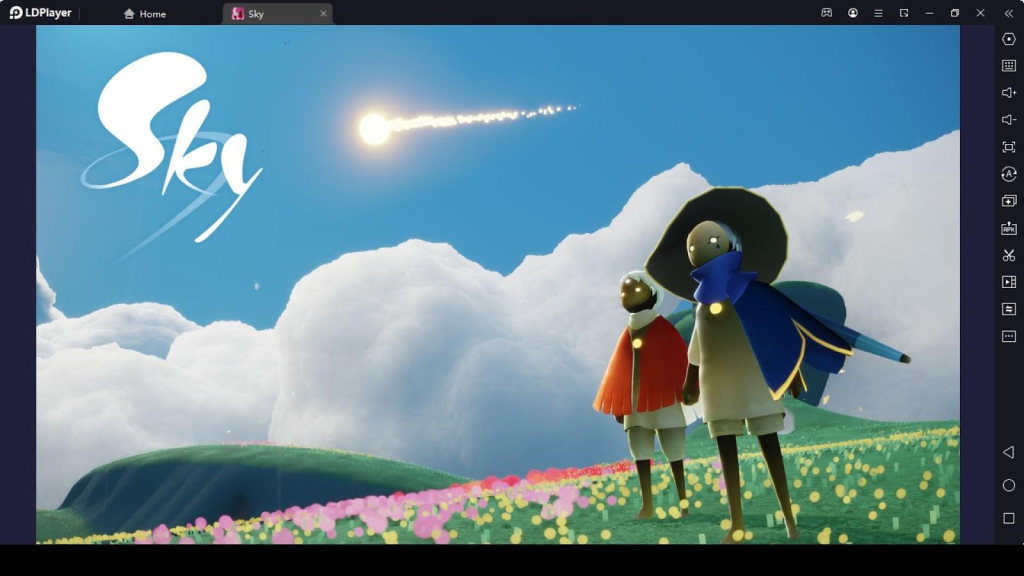
Task: Click the multi-instance manager icon
Action: pos(1008,201)
